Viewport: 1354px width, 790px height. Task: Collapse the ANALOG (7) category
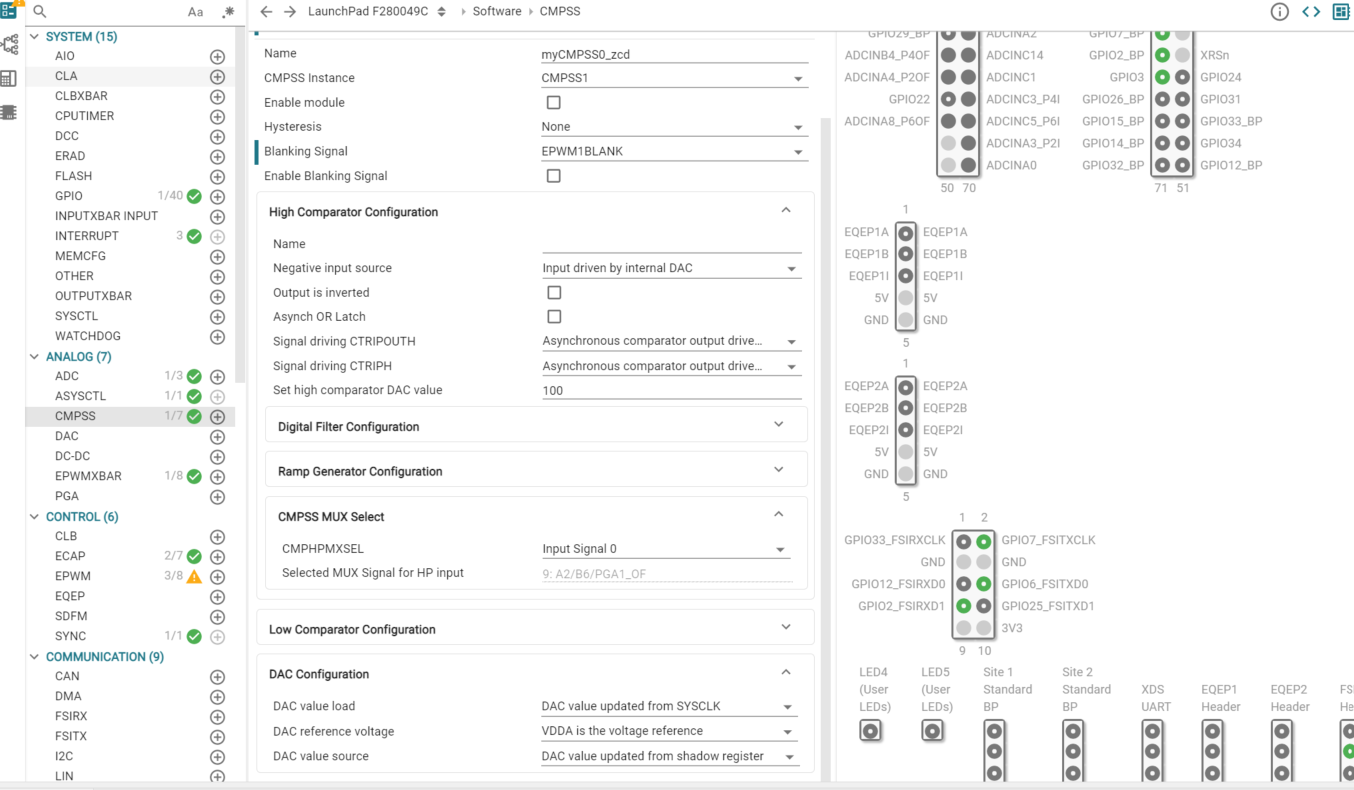[35, 357]
